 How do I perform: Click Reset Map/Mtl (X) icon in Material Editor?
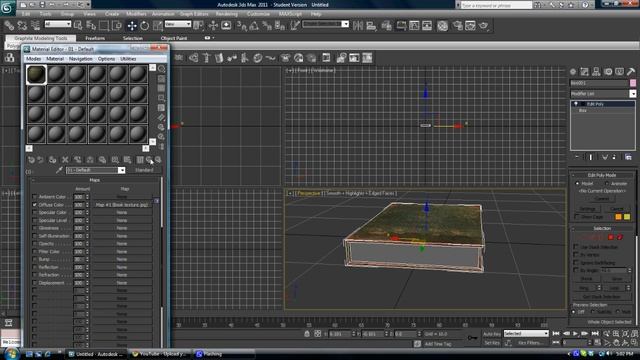[65, 160]
